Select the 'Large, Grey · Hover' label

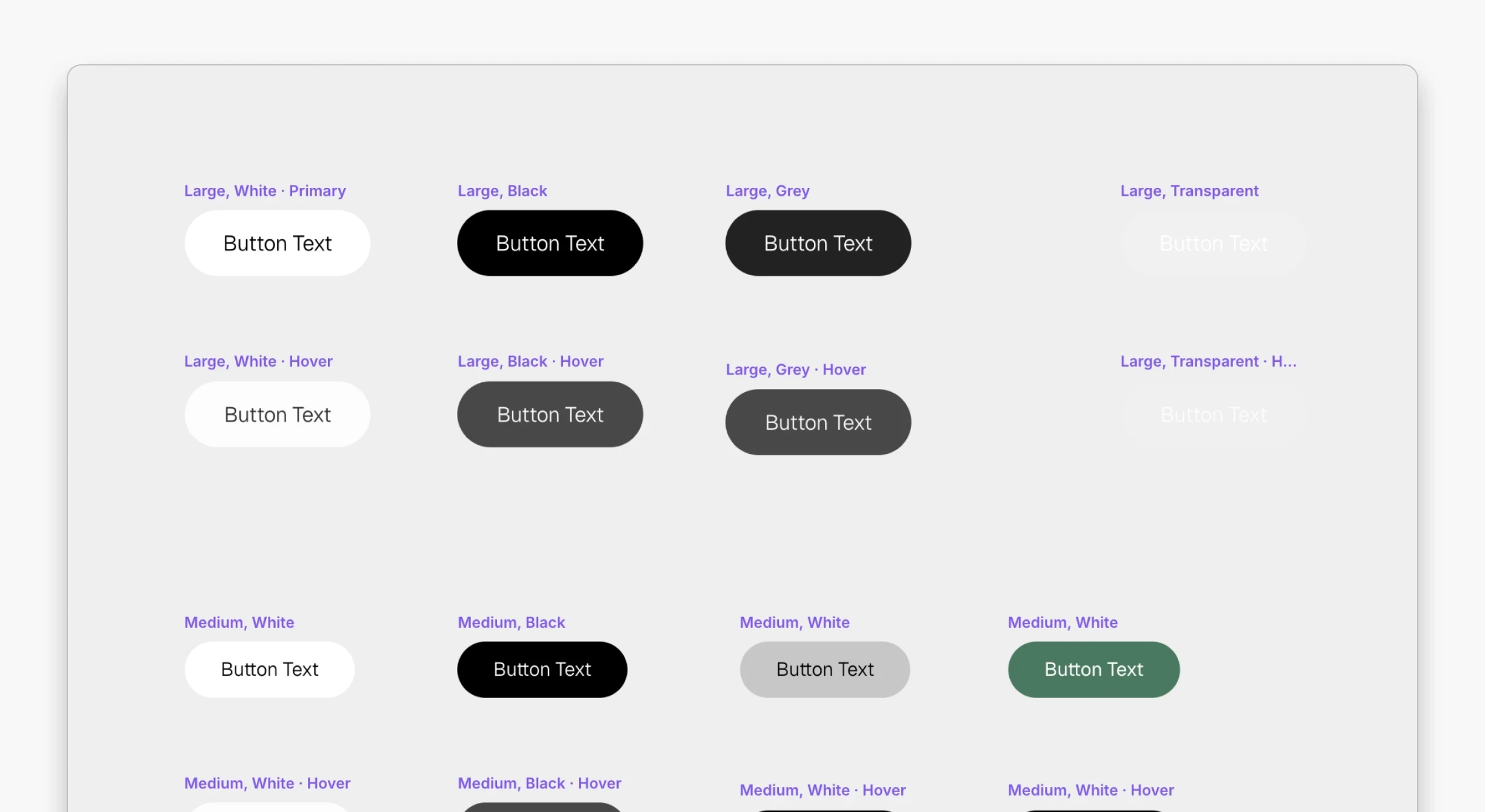pyautogui.click(x=795, y=370)
